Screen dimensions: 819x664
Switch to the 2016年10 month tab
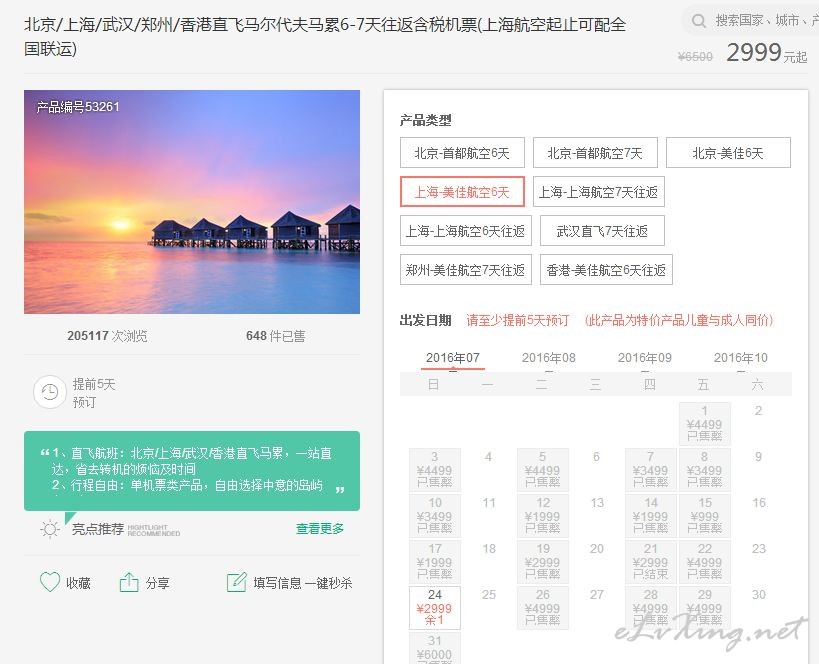tap(741, 358)
